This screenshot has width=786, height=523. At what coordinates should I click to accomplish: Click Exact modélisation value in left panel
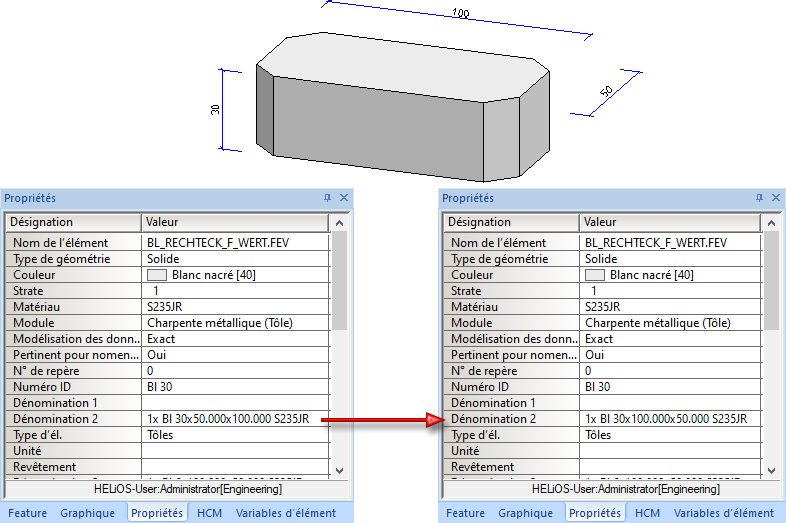161,339
